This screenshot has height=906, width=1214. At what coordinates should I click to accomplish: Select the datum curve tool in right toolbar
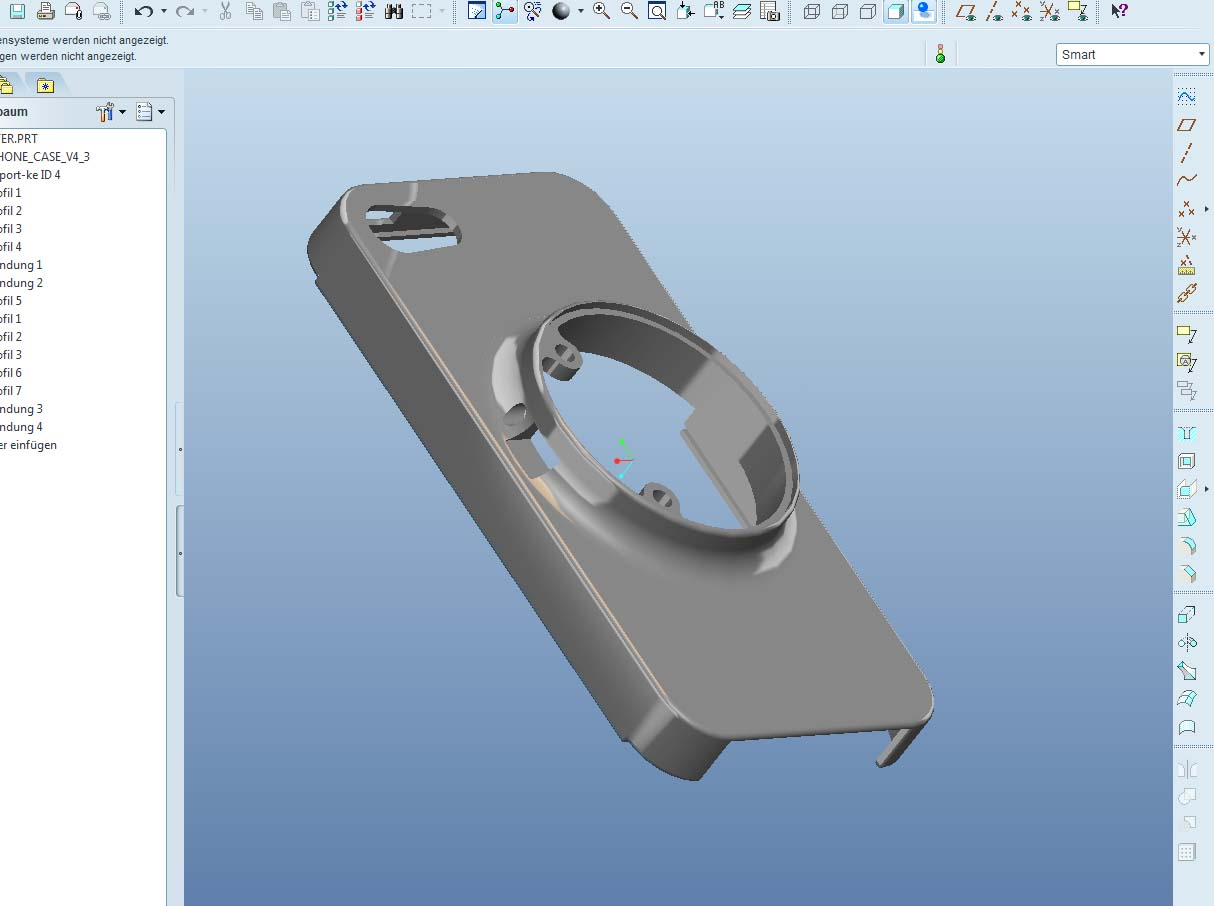[1187, 181]
